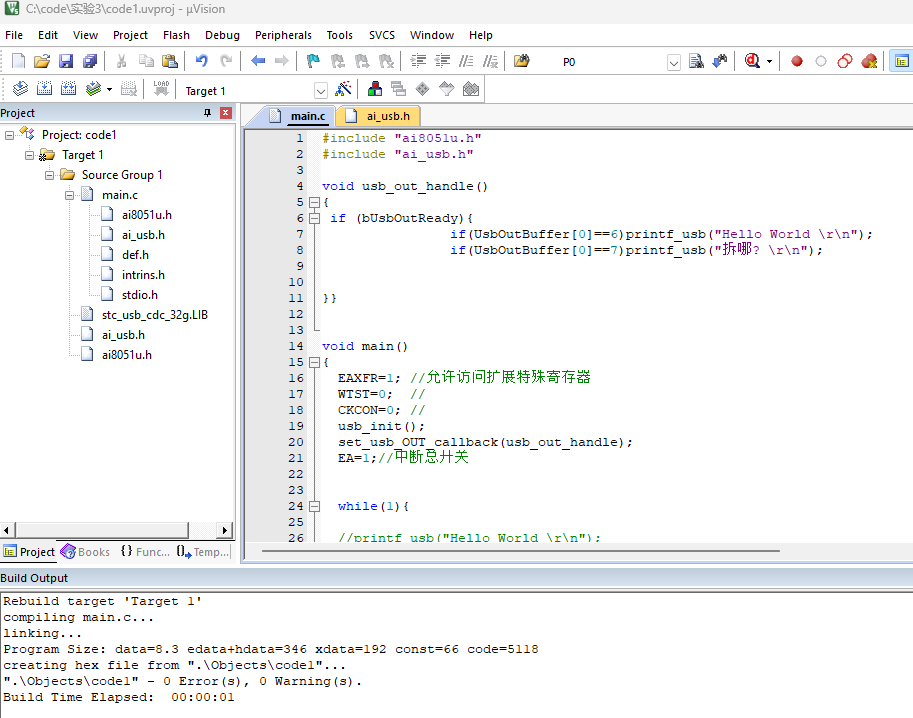Indent selected lines icon
Screen dimensions: 913x718
click(418, 61)
